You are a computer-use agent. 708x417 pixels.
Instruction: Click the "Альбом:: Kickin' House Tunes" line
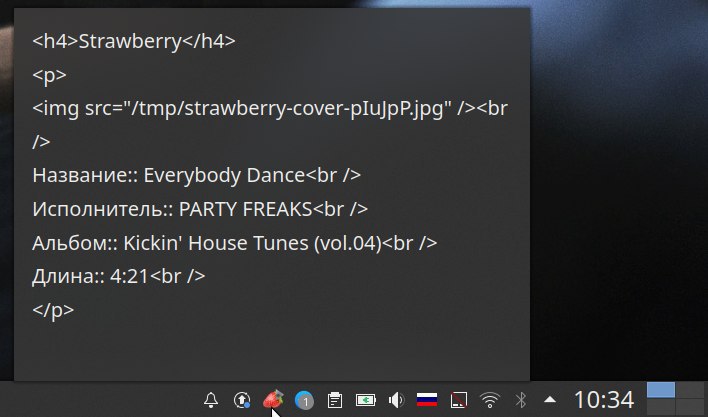(234, 243)
